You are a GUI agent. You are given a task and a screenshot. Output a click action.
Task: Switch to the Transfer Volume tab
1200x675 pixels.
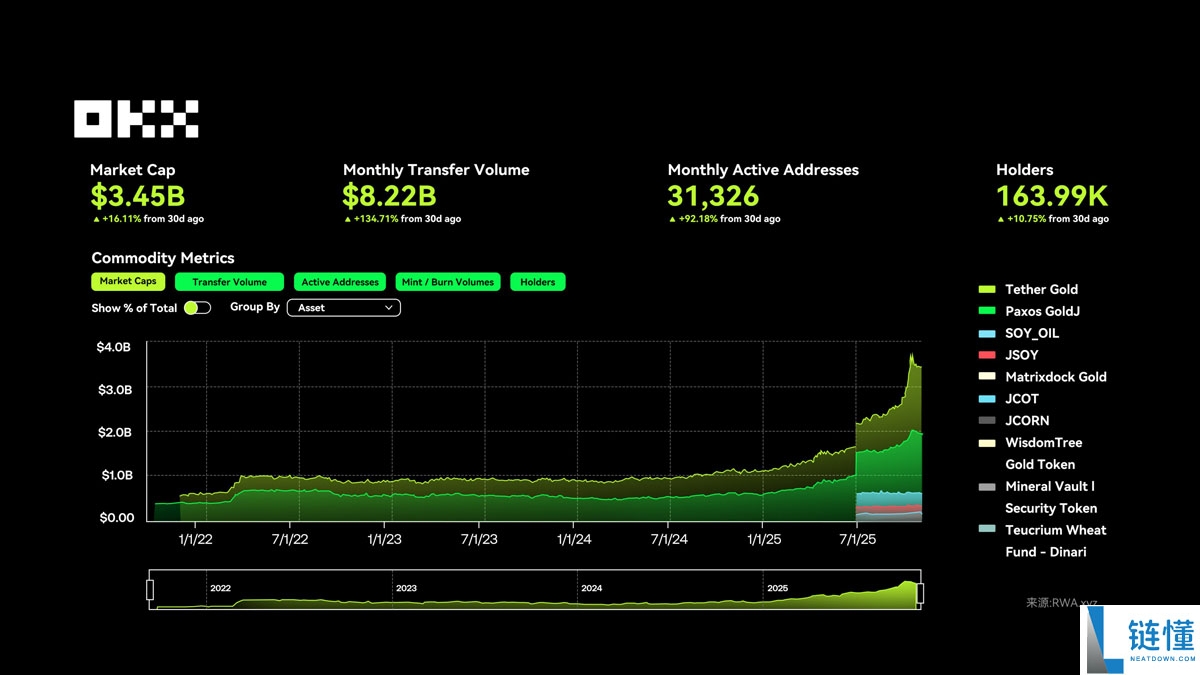pyautogui.click(x=229, y=282)
